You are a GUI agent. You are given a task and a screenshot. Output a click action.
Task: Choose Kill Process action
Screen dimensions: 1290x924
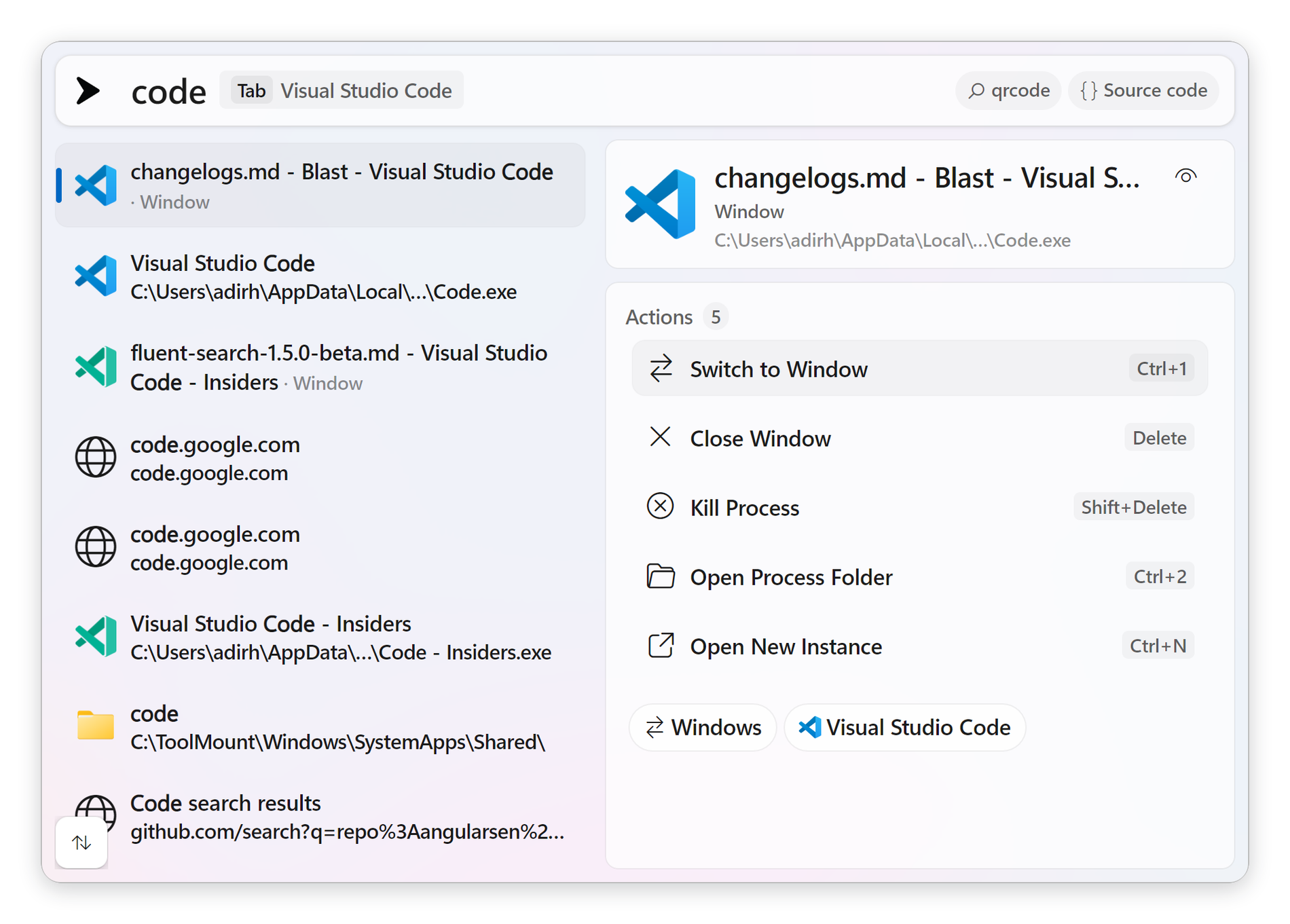click(x=920, y=506)
